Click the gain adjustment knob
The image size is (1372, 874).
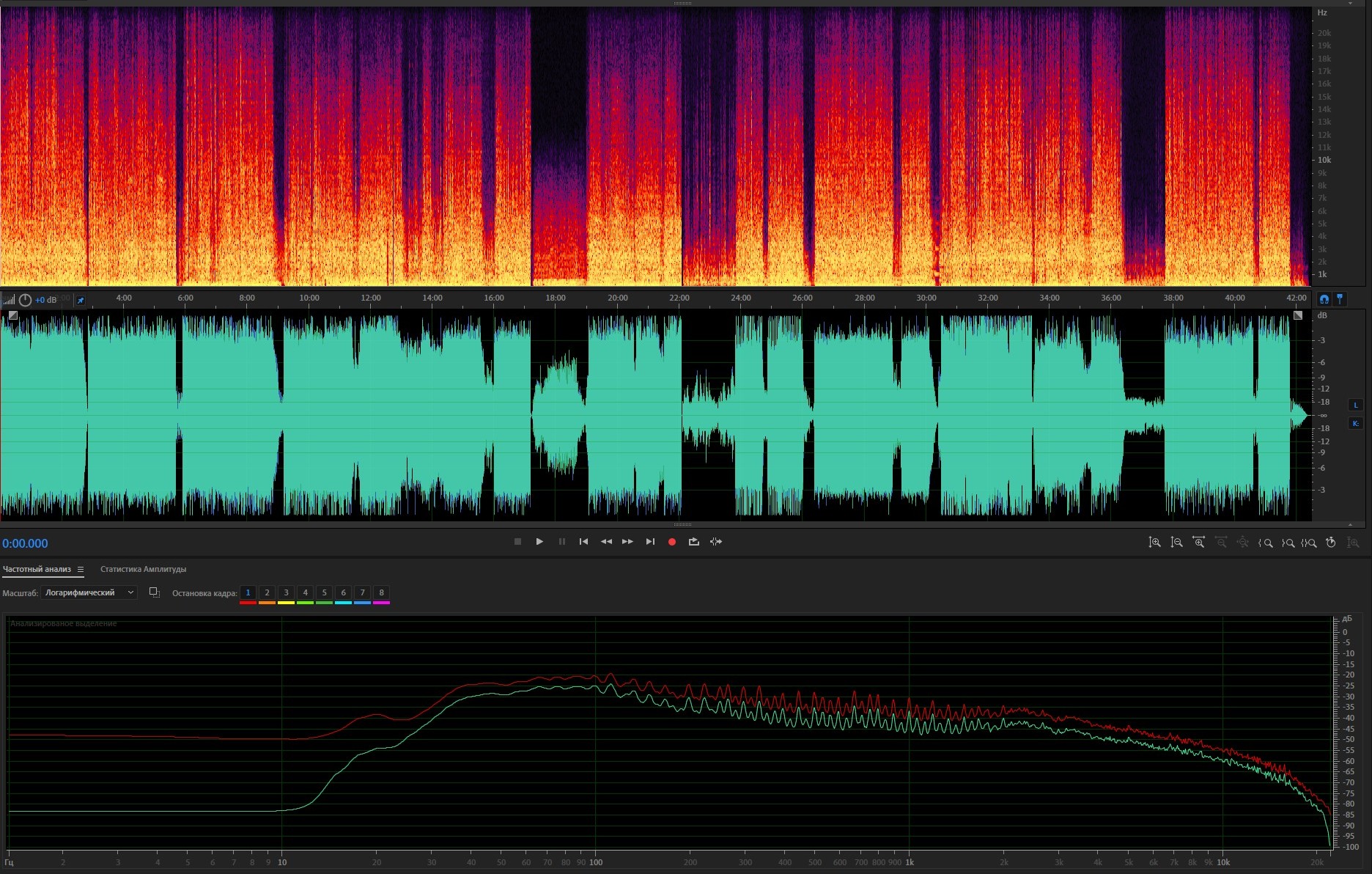[x=25, y=300]
